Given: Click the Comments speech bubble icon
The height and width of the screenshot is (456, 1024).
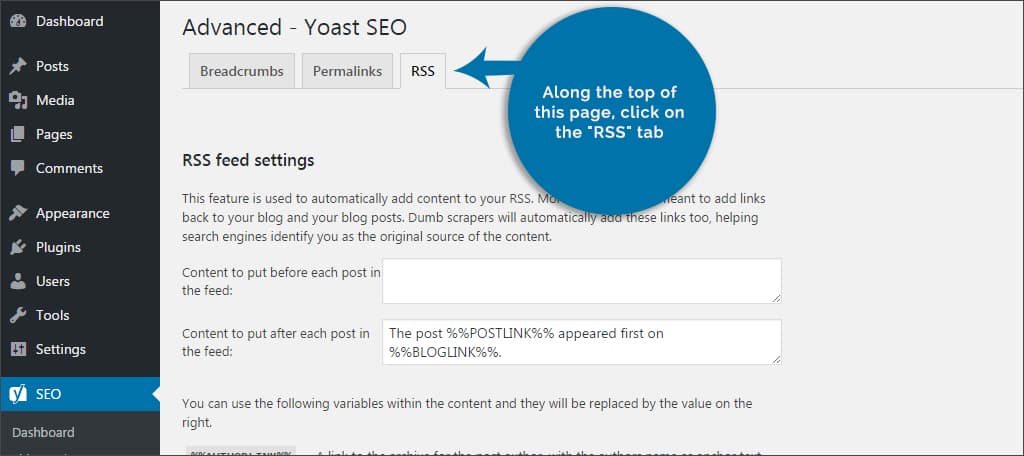Looking at the screenshot, I should point(18,168).
